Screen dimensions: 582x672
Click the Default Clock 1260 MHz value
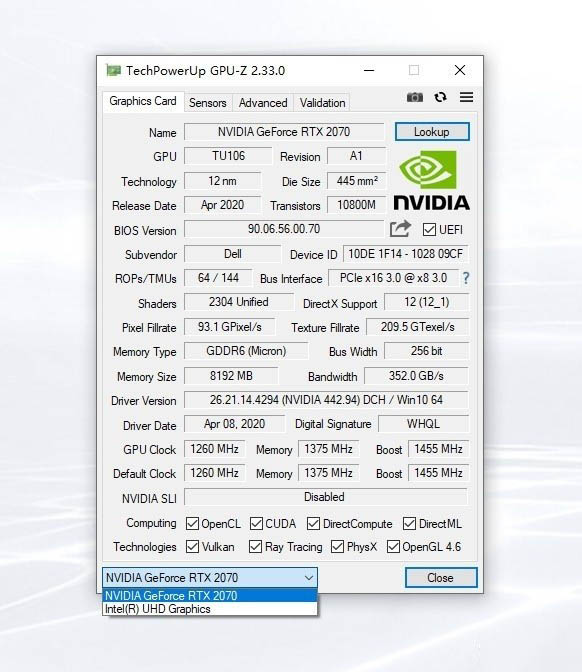(x=215, y=473)
